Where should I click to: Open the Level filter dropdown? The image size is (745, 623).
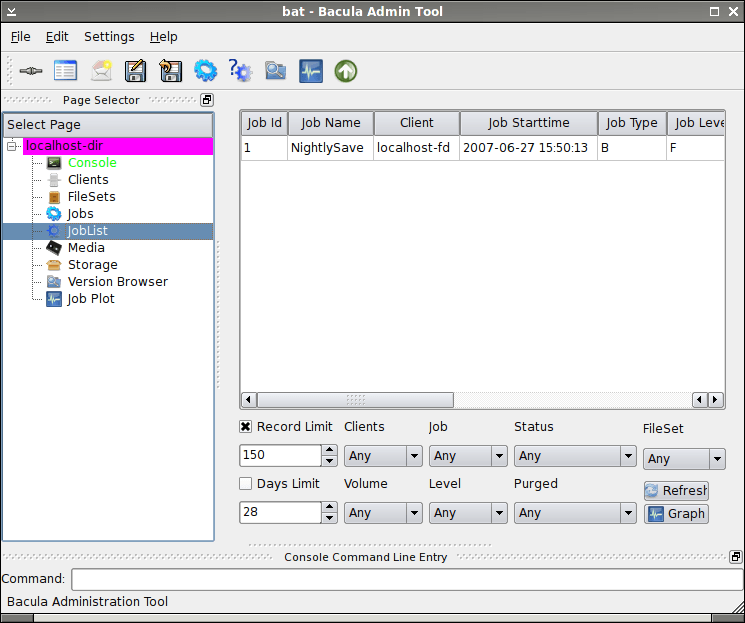(x=468, y=513)
